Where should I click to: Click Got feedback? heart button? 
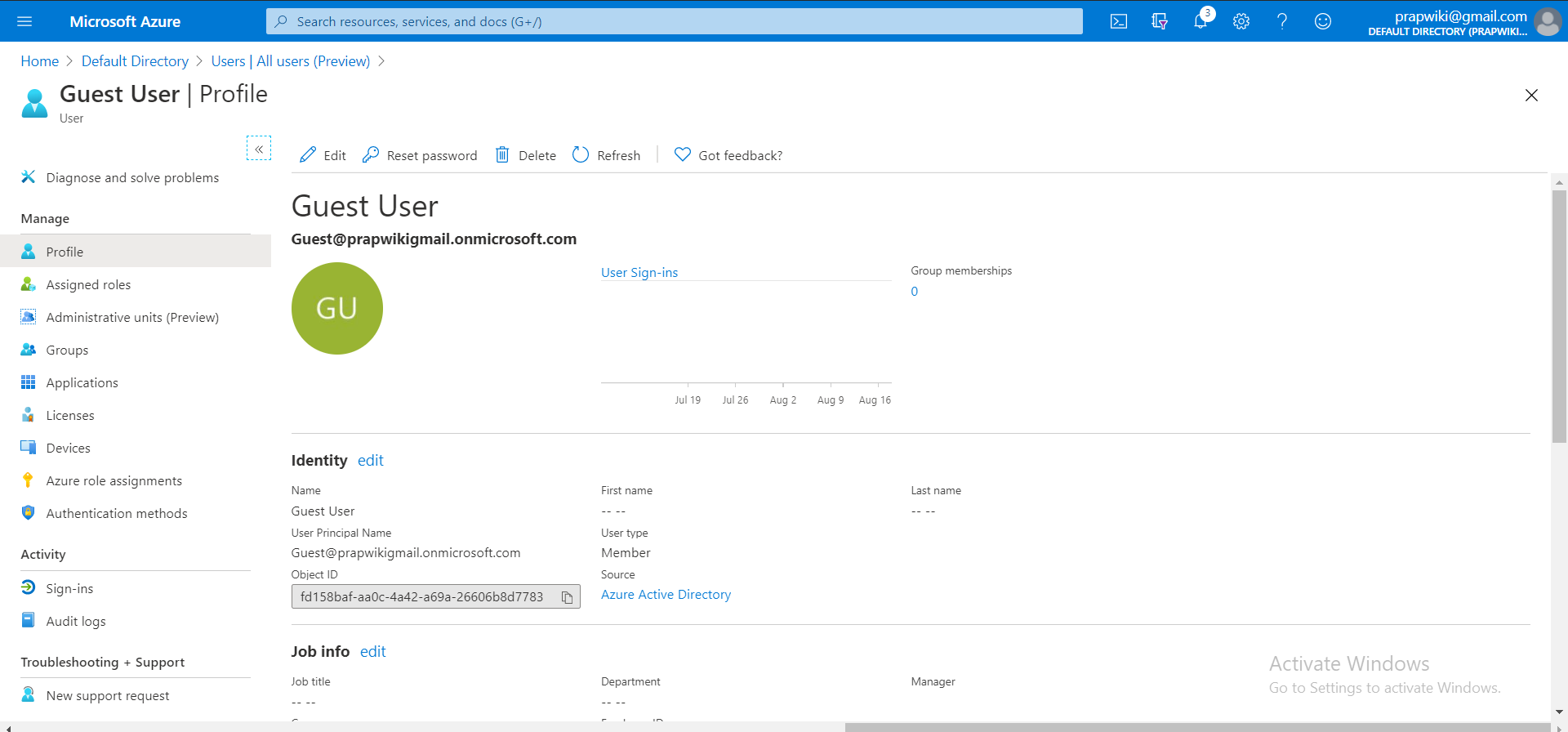coord(728,155)
